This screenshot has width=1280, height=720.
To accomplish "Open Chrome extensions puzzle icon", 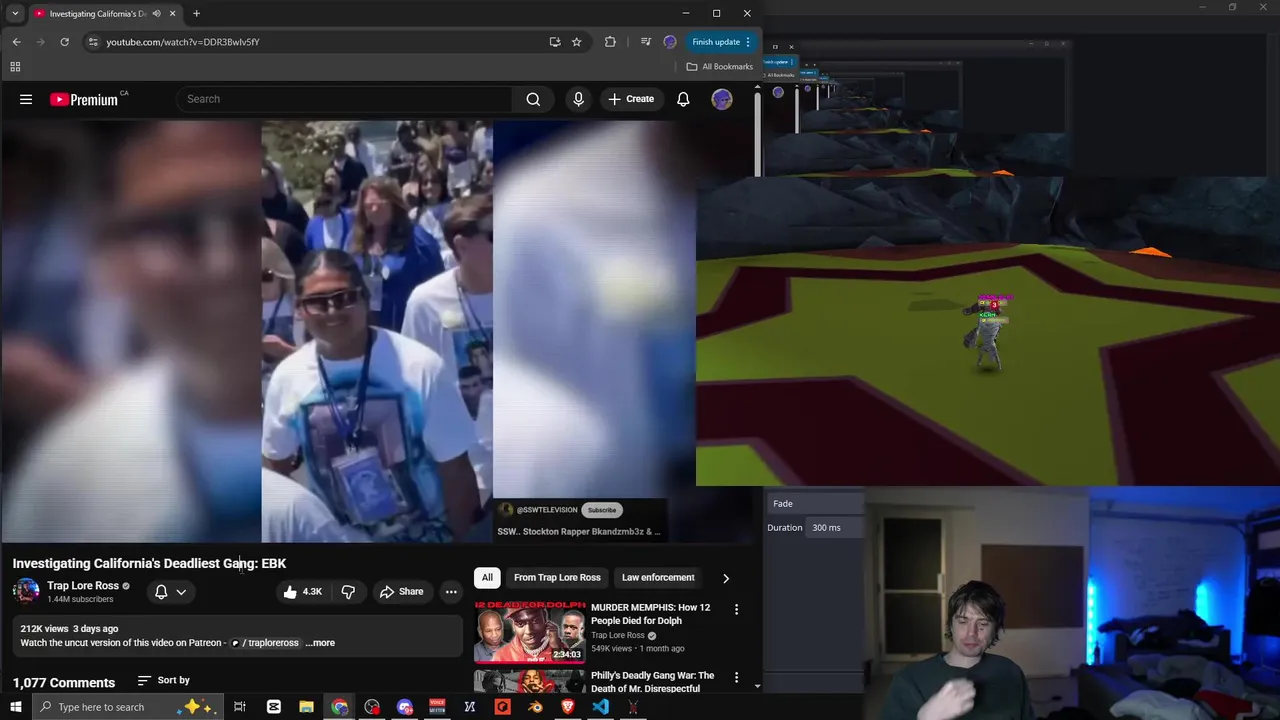I will [610, 42].
